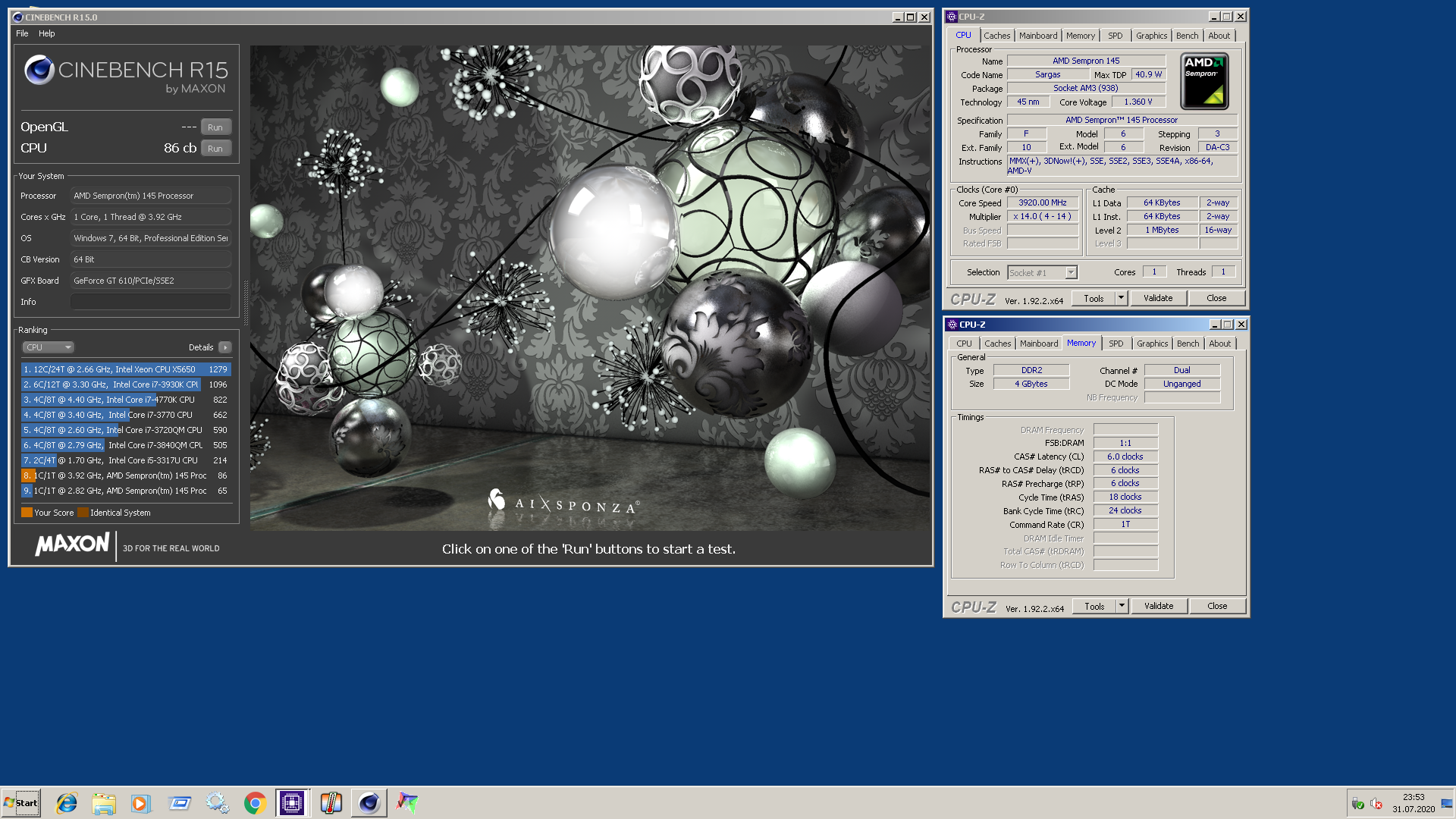Select ranking row Intel Core i7-3930K
This screenshot has height=819, width=1456.
tap(126, 384)
